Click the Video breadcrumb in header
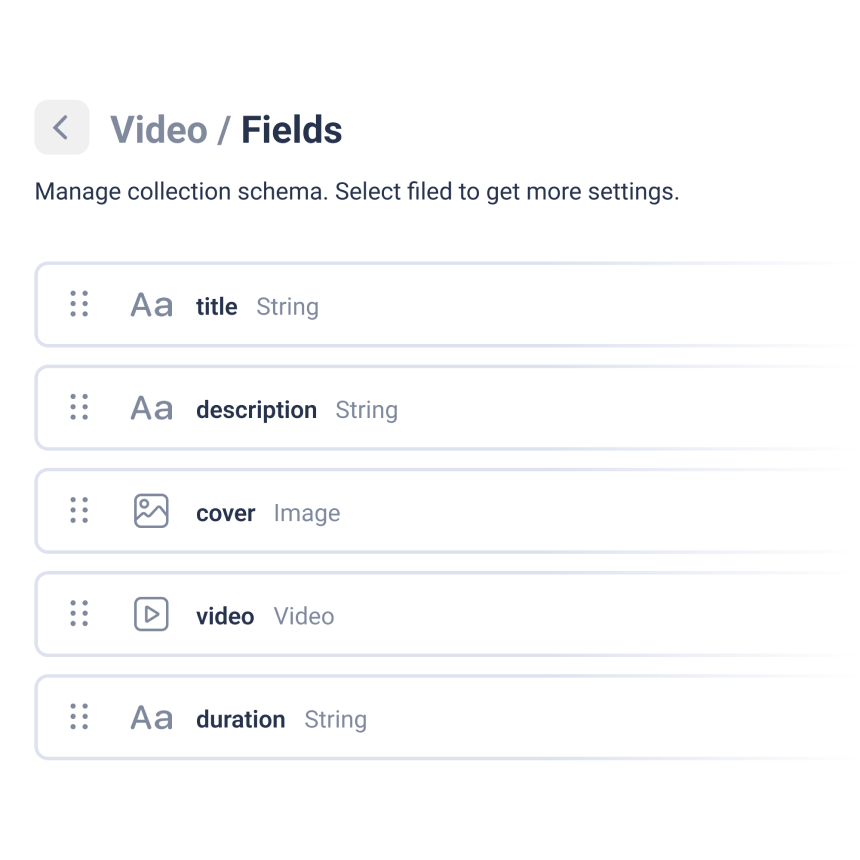The height and width of the screenshot is (860, 860). tap(159, 130)
